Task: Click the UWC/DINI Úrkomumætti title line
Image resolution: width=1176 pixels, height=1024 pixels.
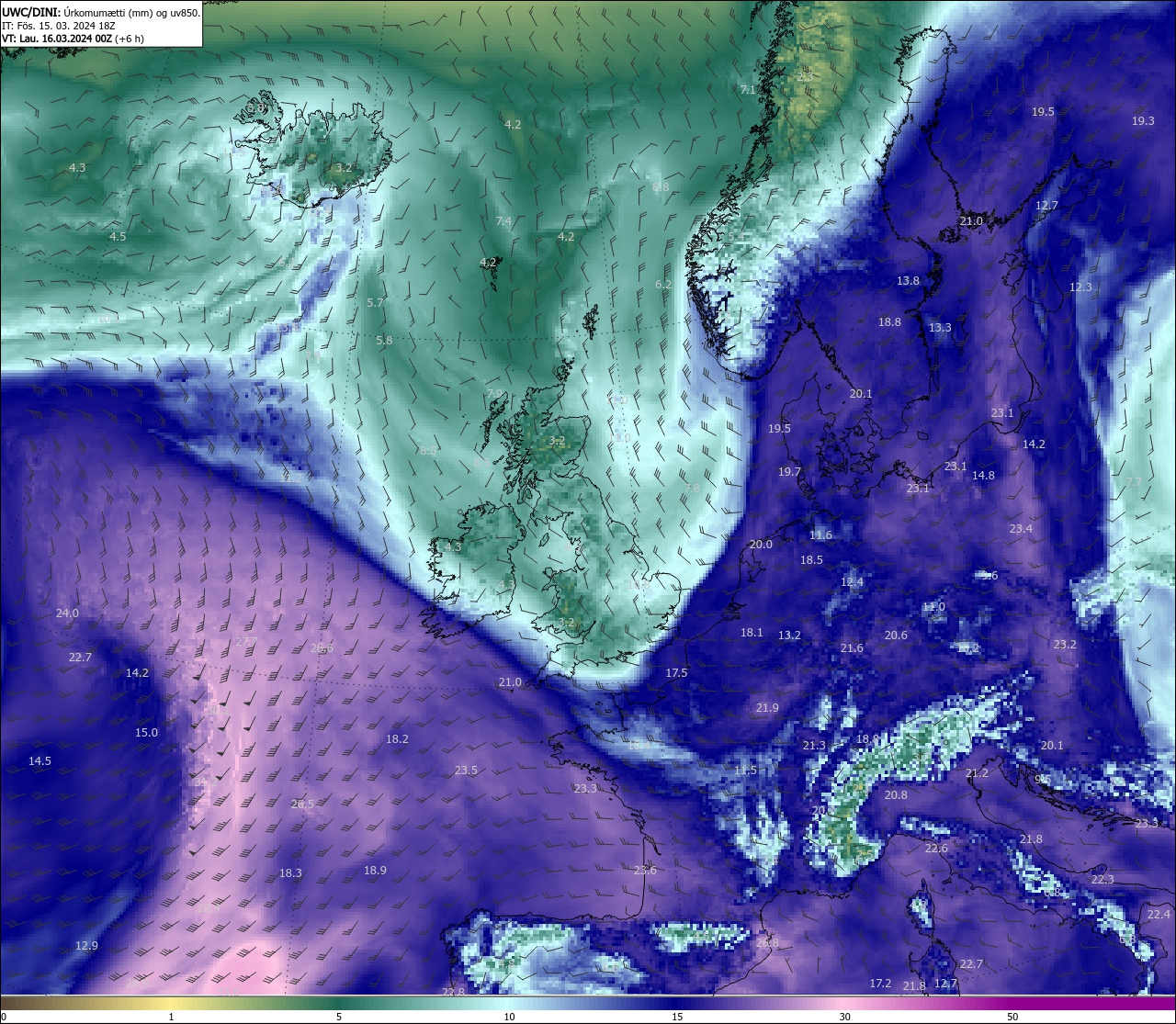Action: [x=101, y=13]
